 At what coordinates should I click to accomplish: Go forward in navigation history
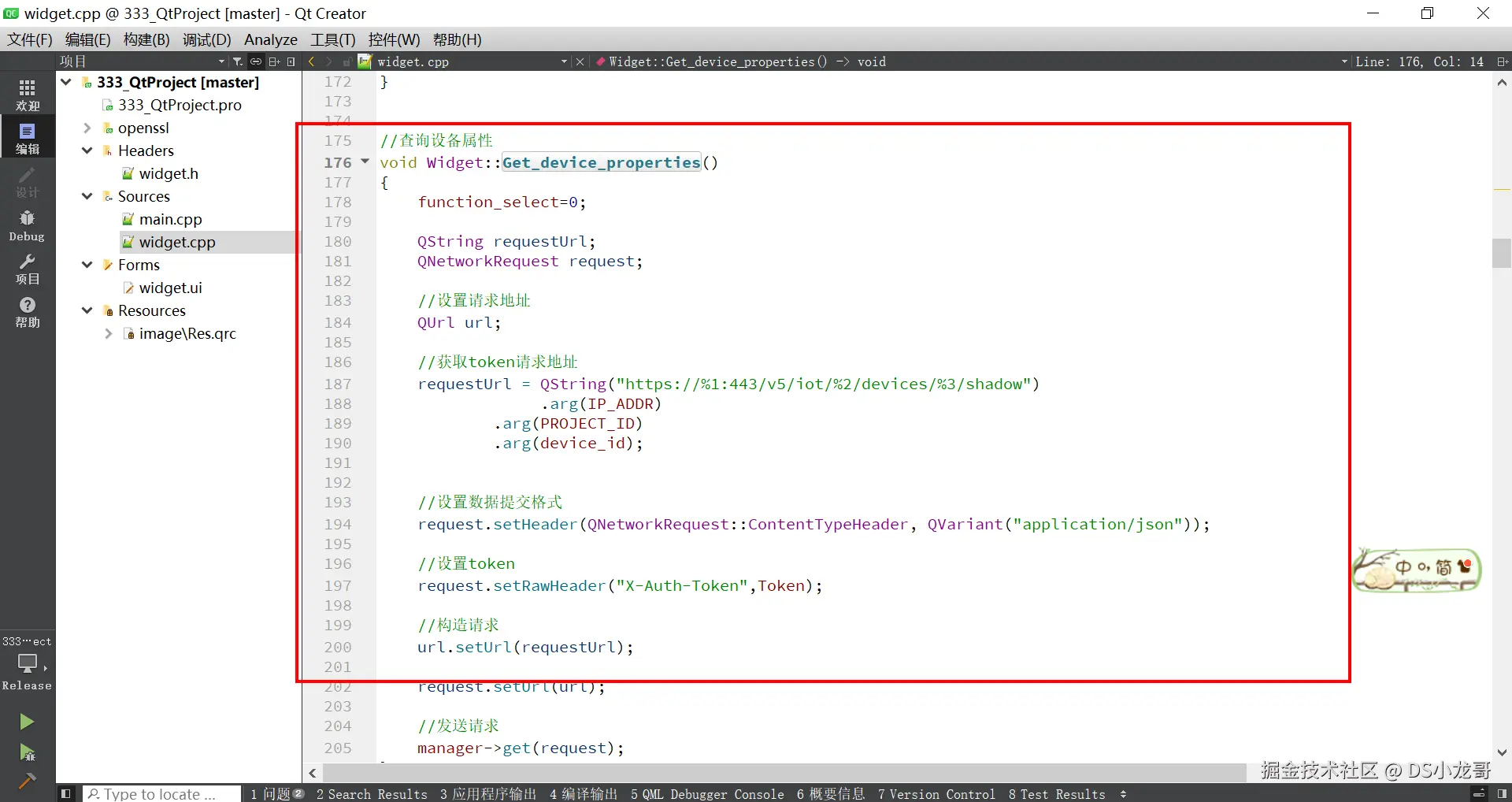coord(329,61)
